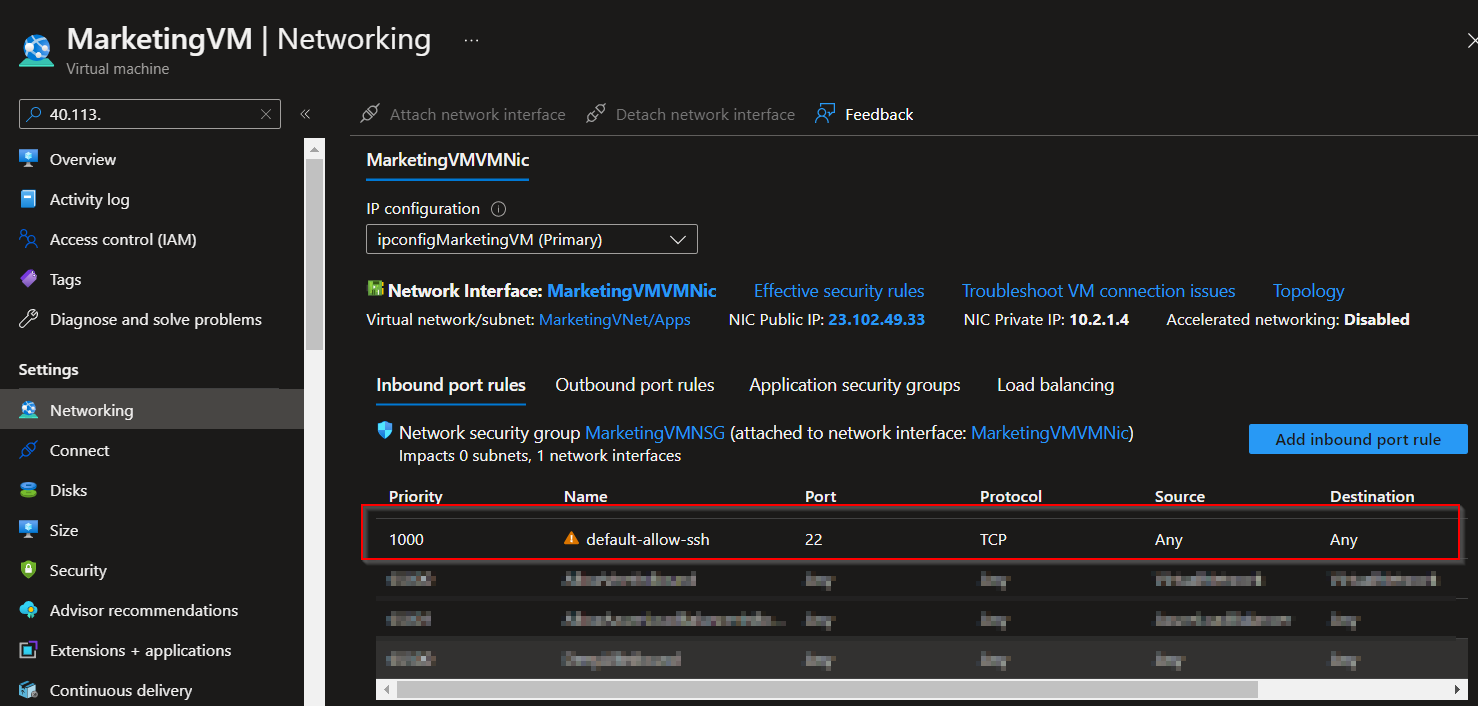Go to Access control (IAM)
This screenshot has width=1478, height=706.
(x=123, y=239)
